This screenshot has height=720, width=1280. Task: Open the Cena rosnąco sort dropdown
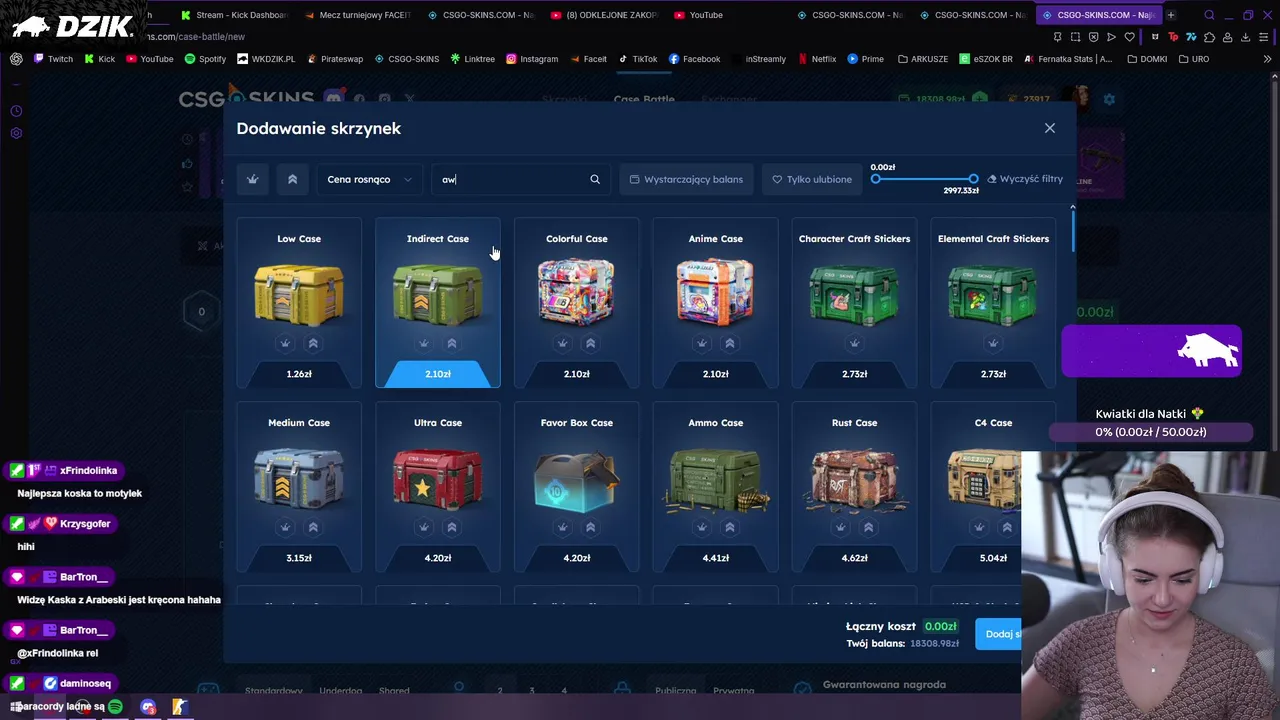370,179
